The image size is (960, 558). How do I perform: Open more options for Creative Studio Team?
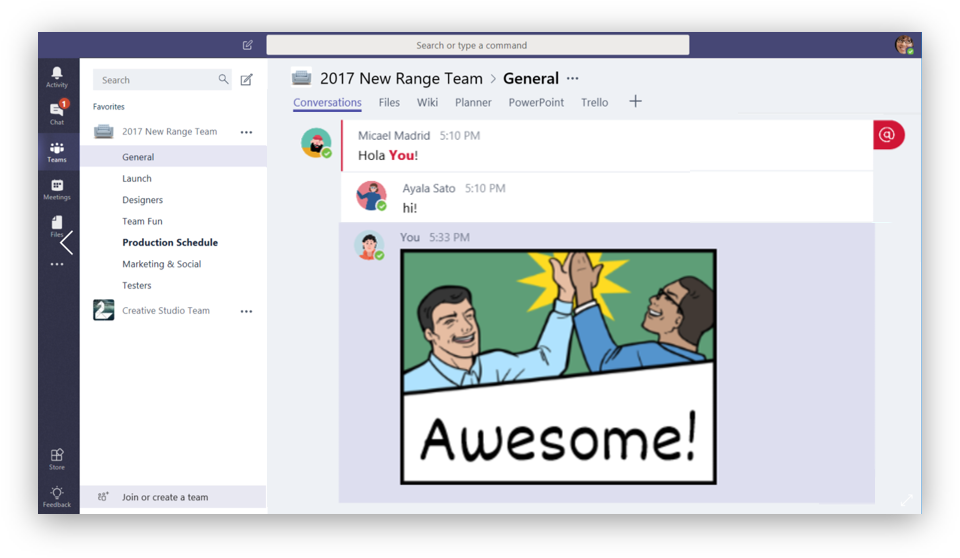click(x=246, y=311)
